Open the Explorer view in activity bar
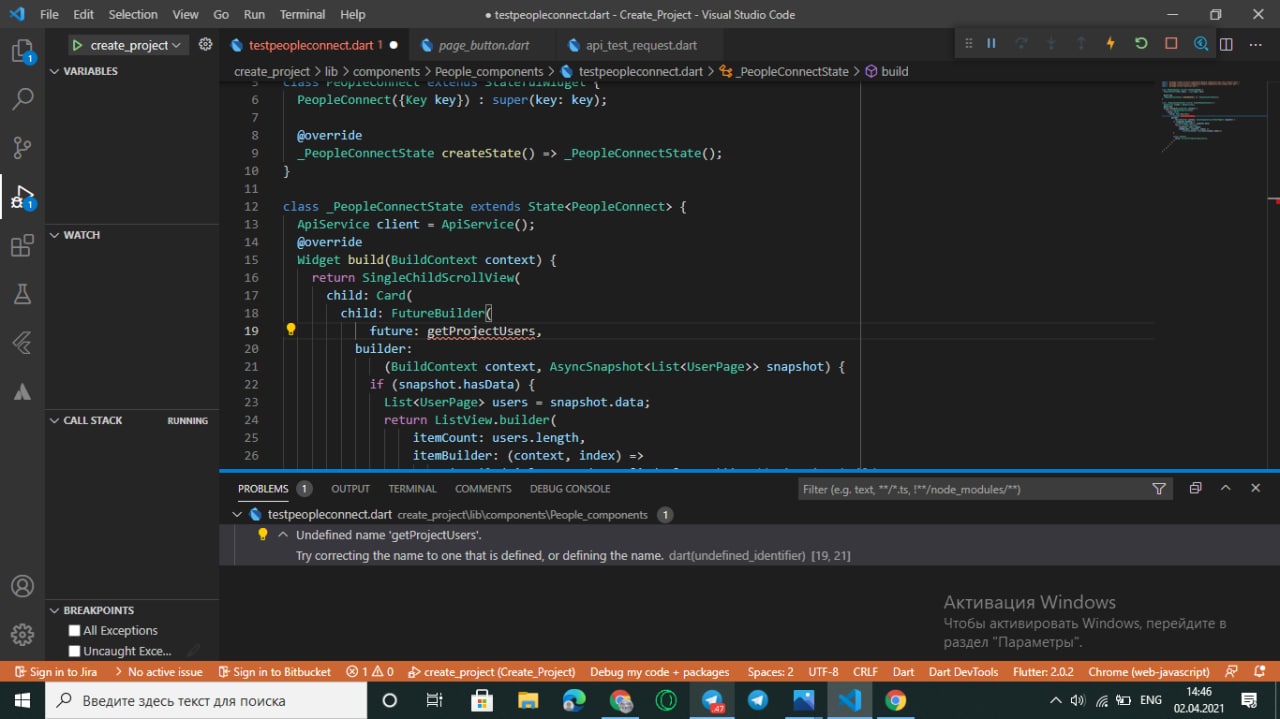1280x719 pixels. click(22, 51)
